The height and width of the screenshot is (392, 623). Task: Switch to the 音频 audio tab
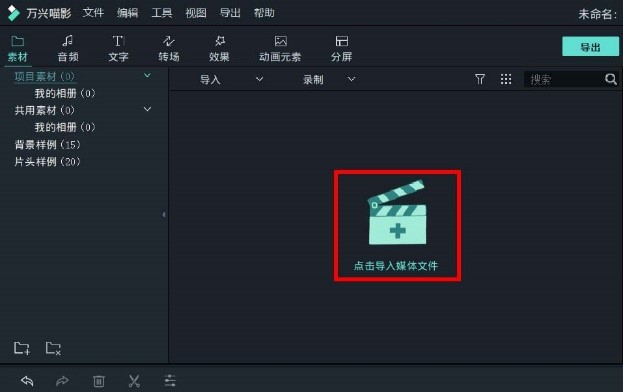pyautogui.click(x=68, y=49)
